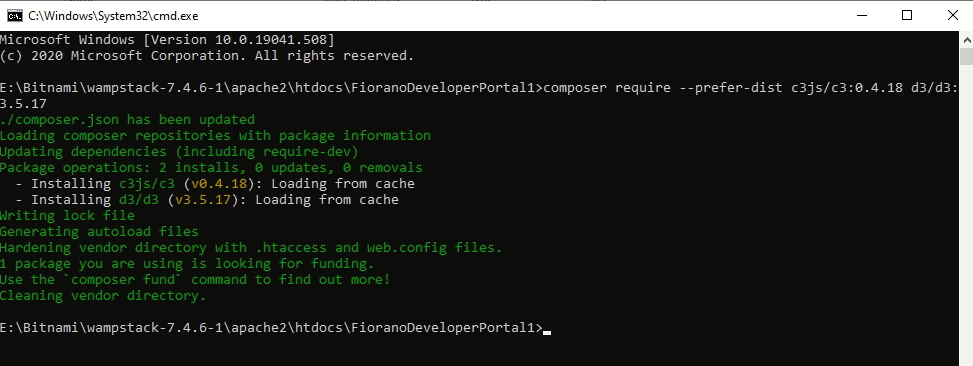
Task: Click 'Hardening vendor directory' output line
Action: click(x=251, y=248)
